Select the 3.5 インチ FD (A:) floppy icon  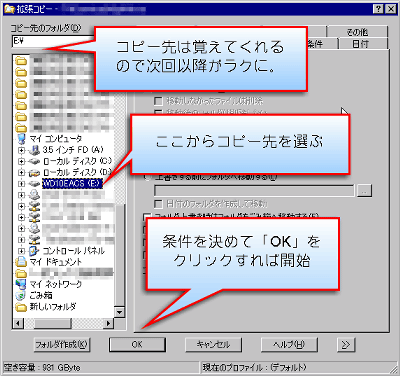click(x=34, y=150)
